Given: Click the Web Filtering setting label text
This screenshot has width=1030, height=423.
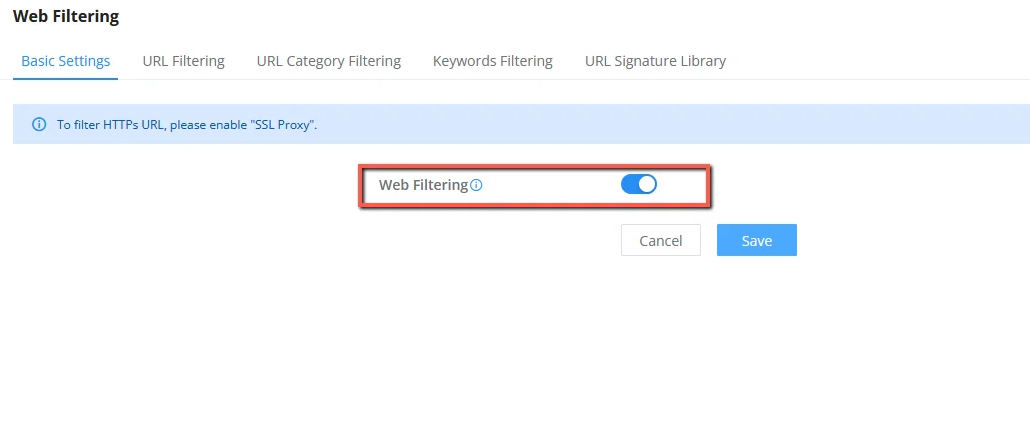Looking at the screenshot, I should (424, 185).
